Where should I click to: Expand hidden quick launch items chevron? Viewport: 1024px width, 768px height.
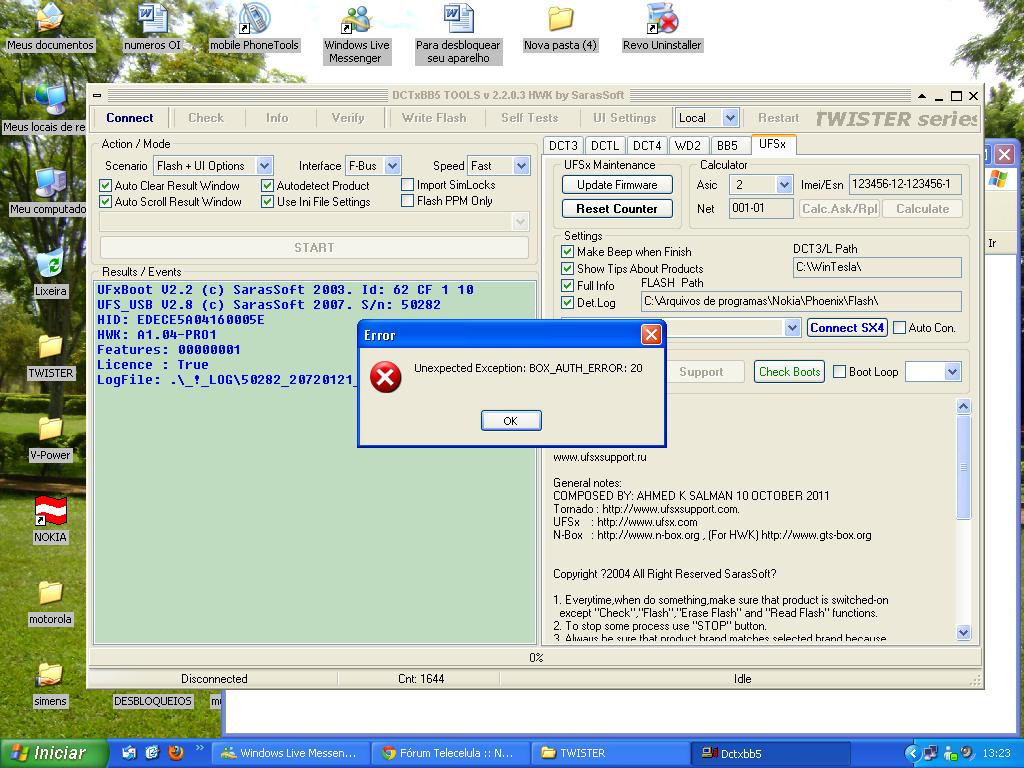tap(199, 748)
